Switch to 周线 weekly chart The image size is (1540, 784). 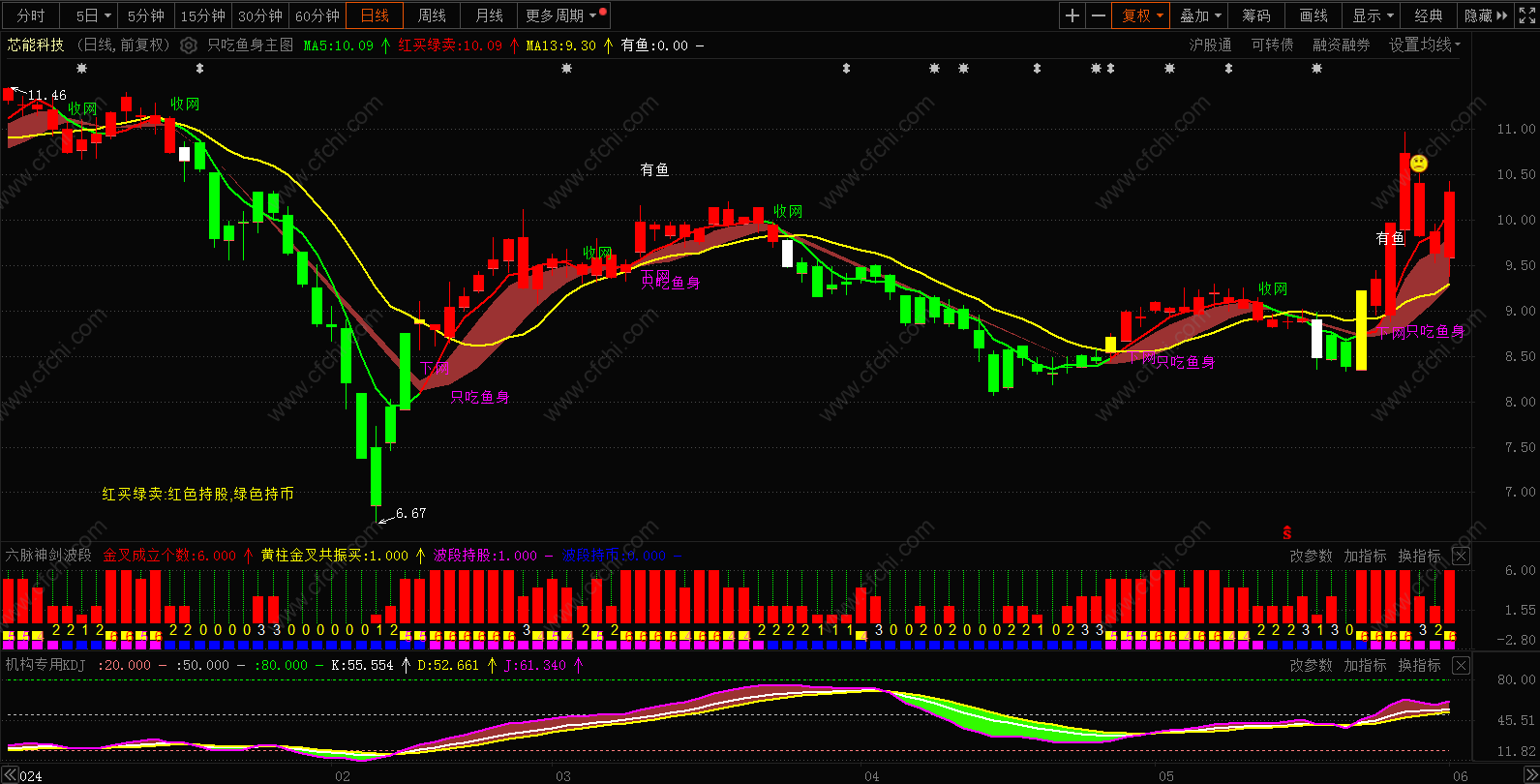(432, 15)
